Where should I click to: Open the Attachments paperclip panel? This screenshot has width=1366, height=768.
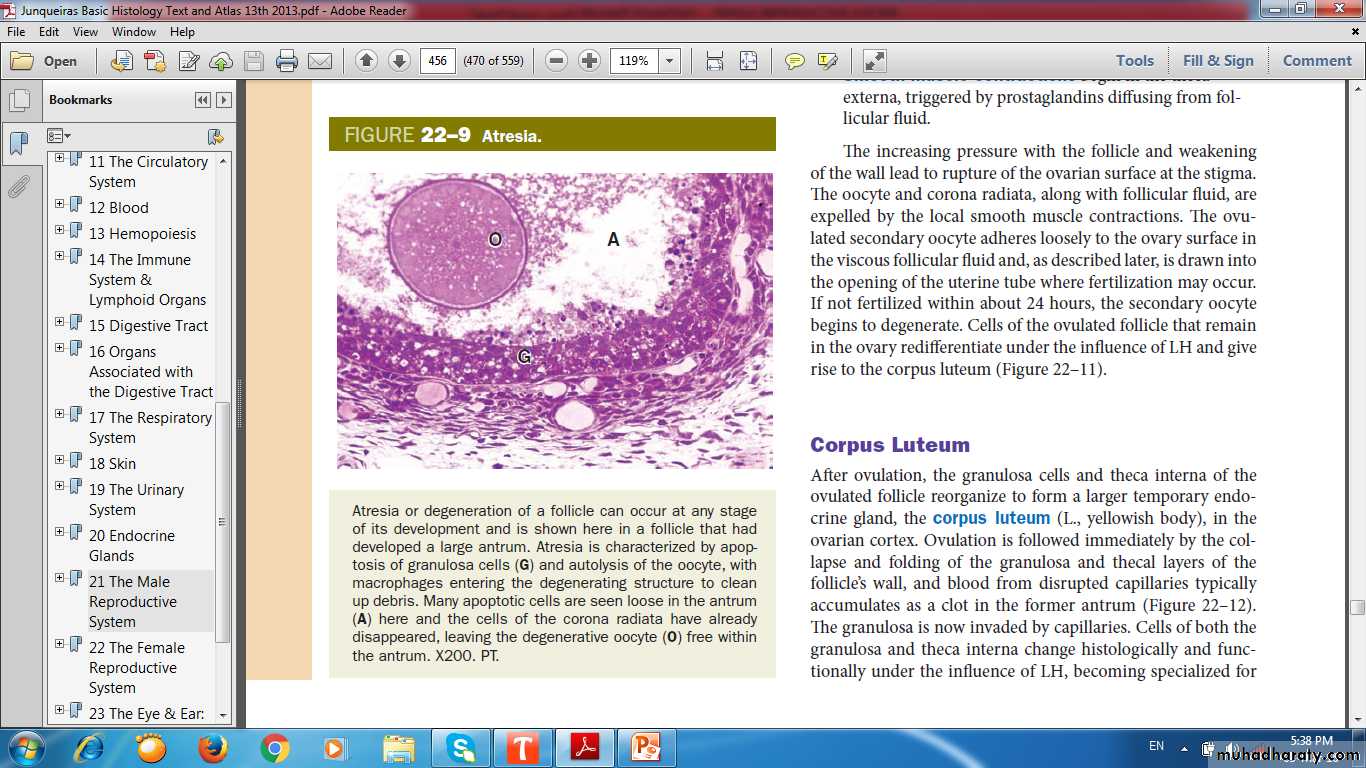pyautogui.click(x=18, y=187)
